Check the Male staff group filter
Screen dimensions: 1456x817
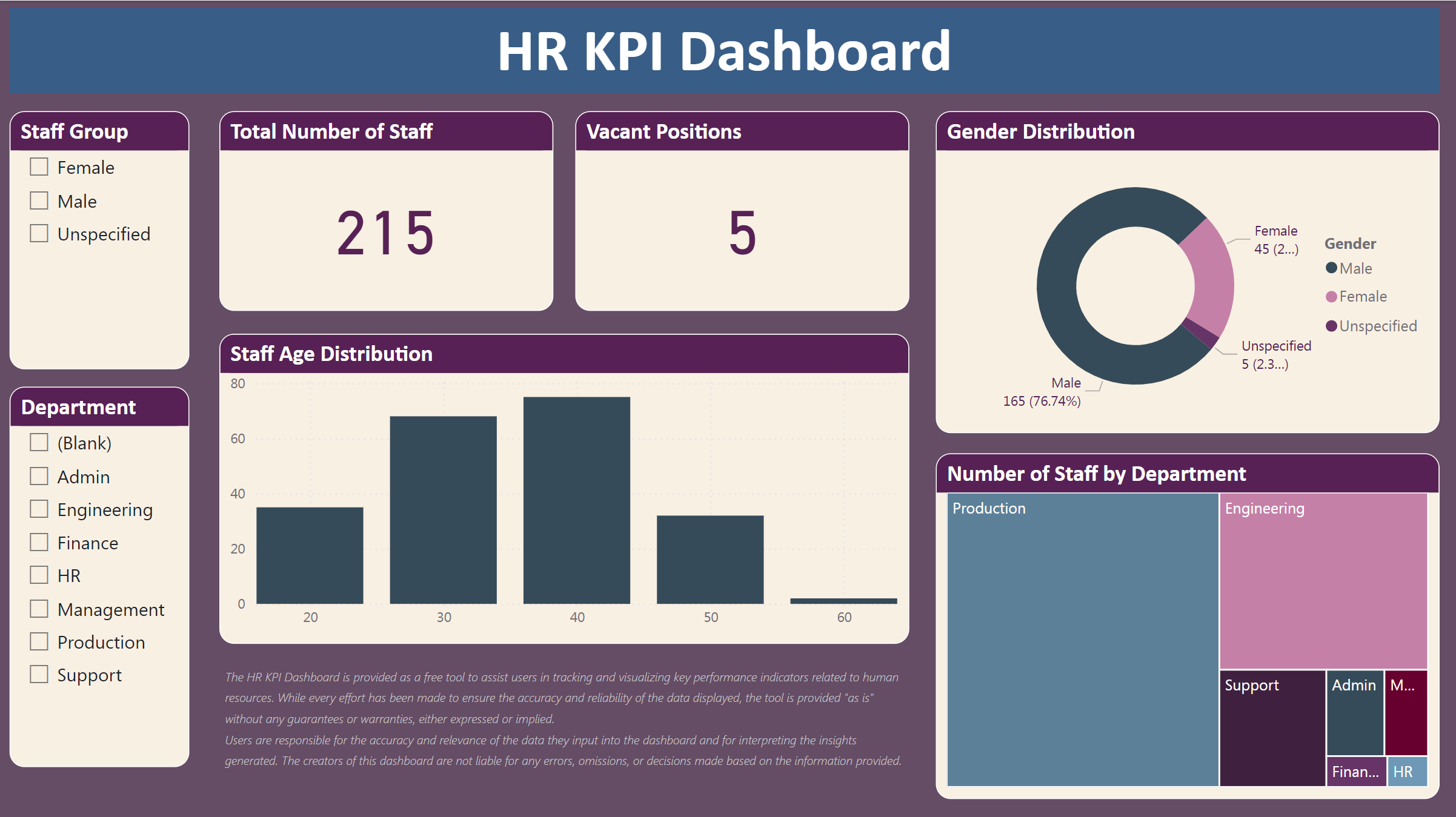point(39,200)
